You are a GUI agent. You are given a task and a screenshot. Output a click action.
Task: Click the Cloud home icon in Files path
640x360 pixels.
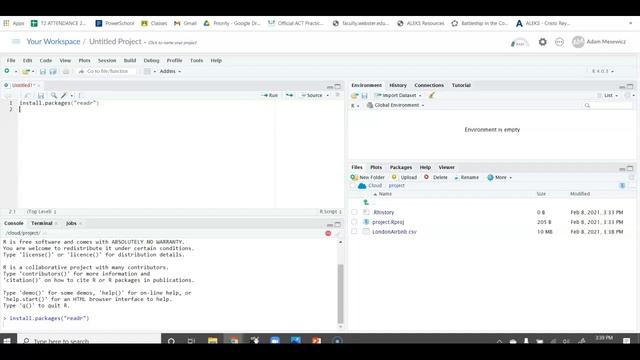pyautogui.click(x=362, y=186)
